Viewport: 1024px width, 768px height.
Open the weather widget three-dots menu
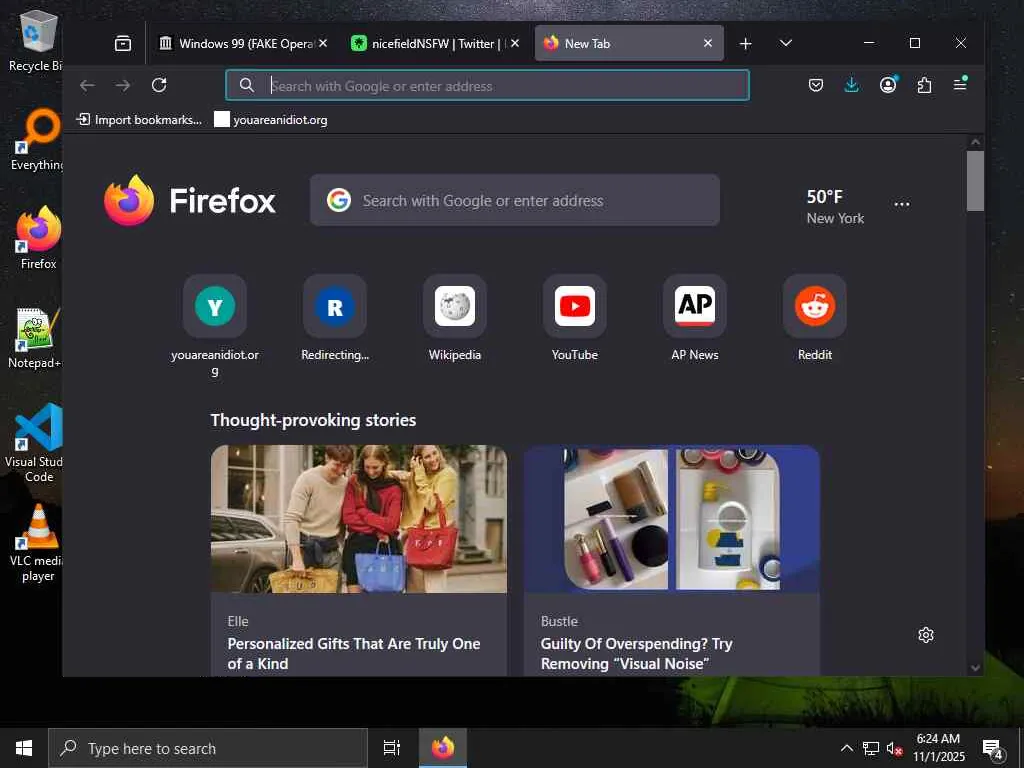point(902,204)
